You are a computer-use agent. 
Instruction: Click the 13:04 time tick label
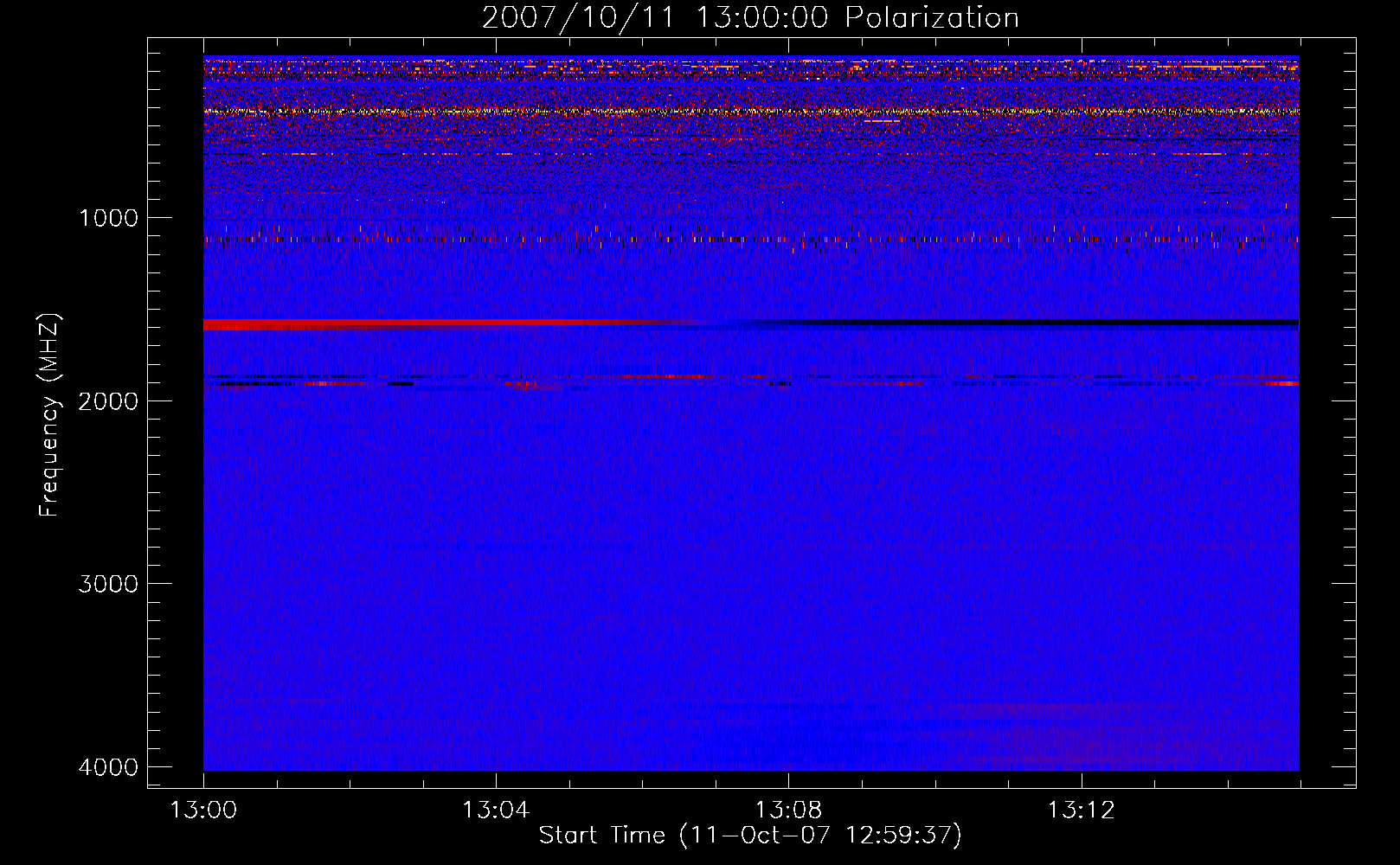496,811
